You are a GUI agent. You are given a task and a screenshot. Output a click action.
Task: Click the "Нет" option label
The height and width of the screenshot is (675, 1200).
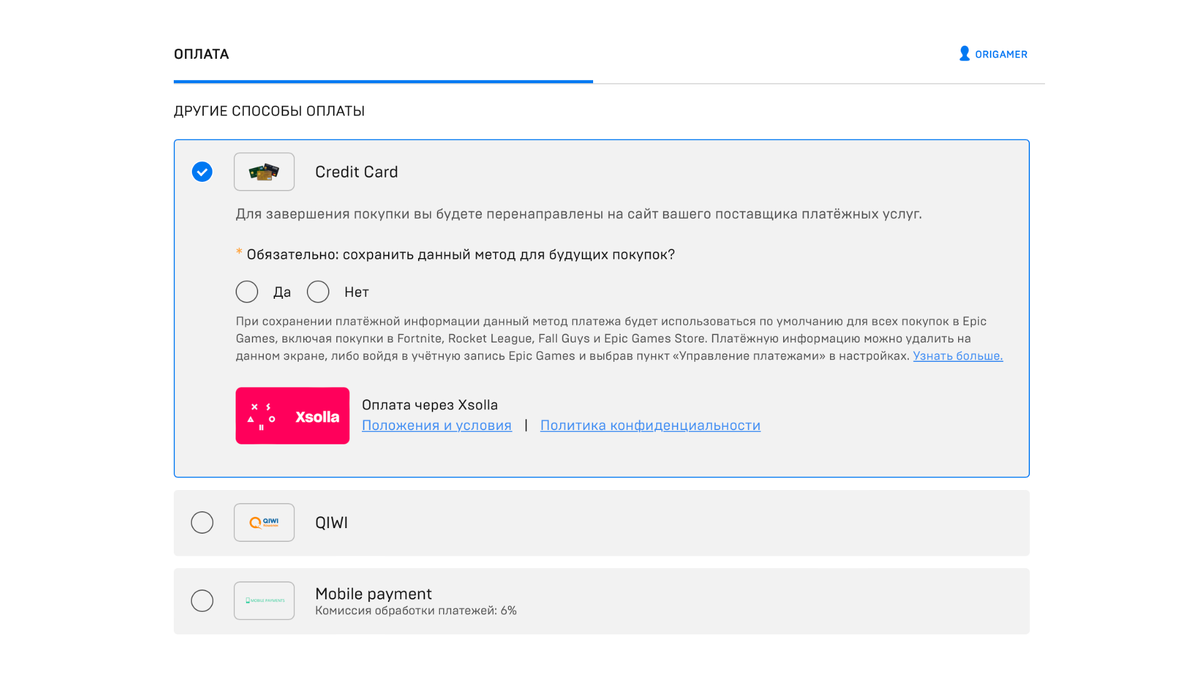coord(356,293)
